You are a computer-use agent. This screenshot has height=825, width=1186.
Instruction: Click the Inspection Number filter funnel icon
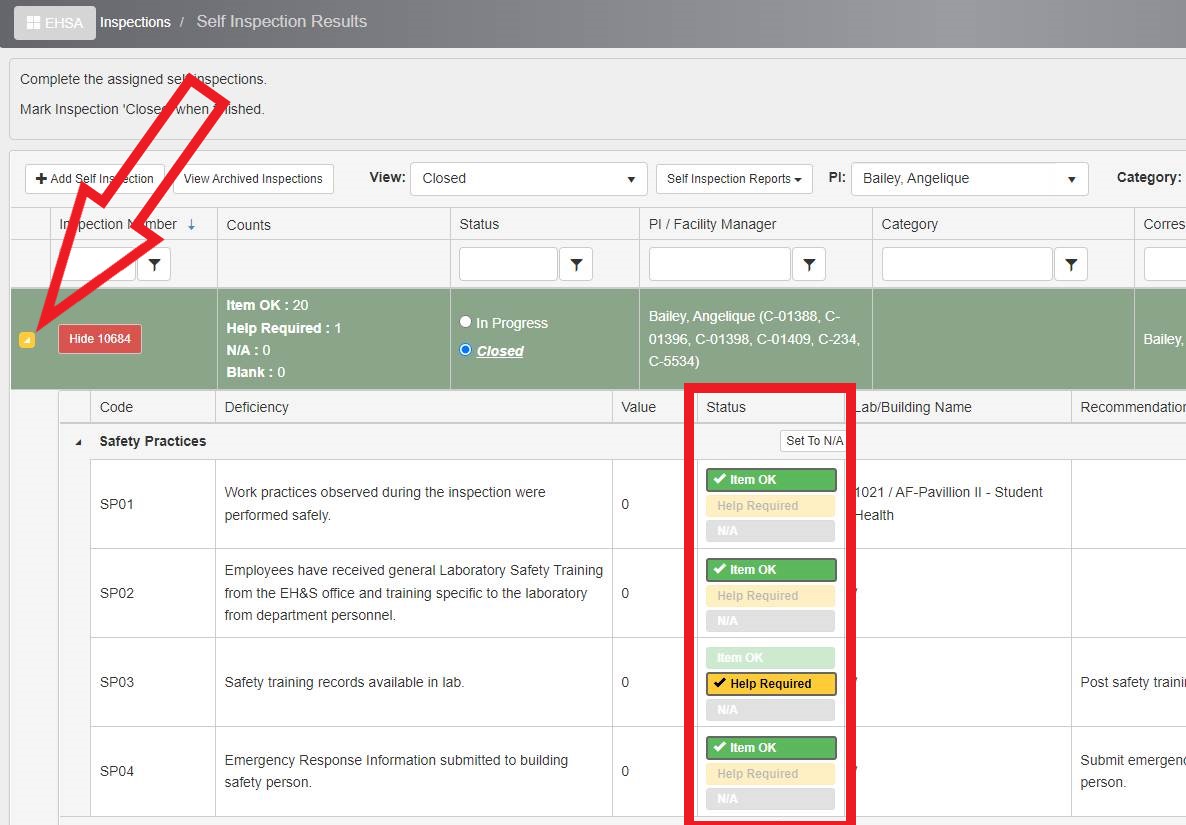(x=154, y=264)
